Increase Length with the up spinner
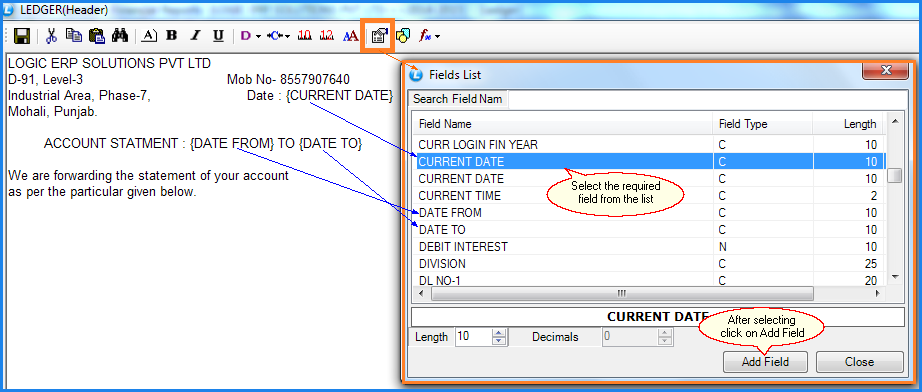922x392 pixels. 499,333
